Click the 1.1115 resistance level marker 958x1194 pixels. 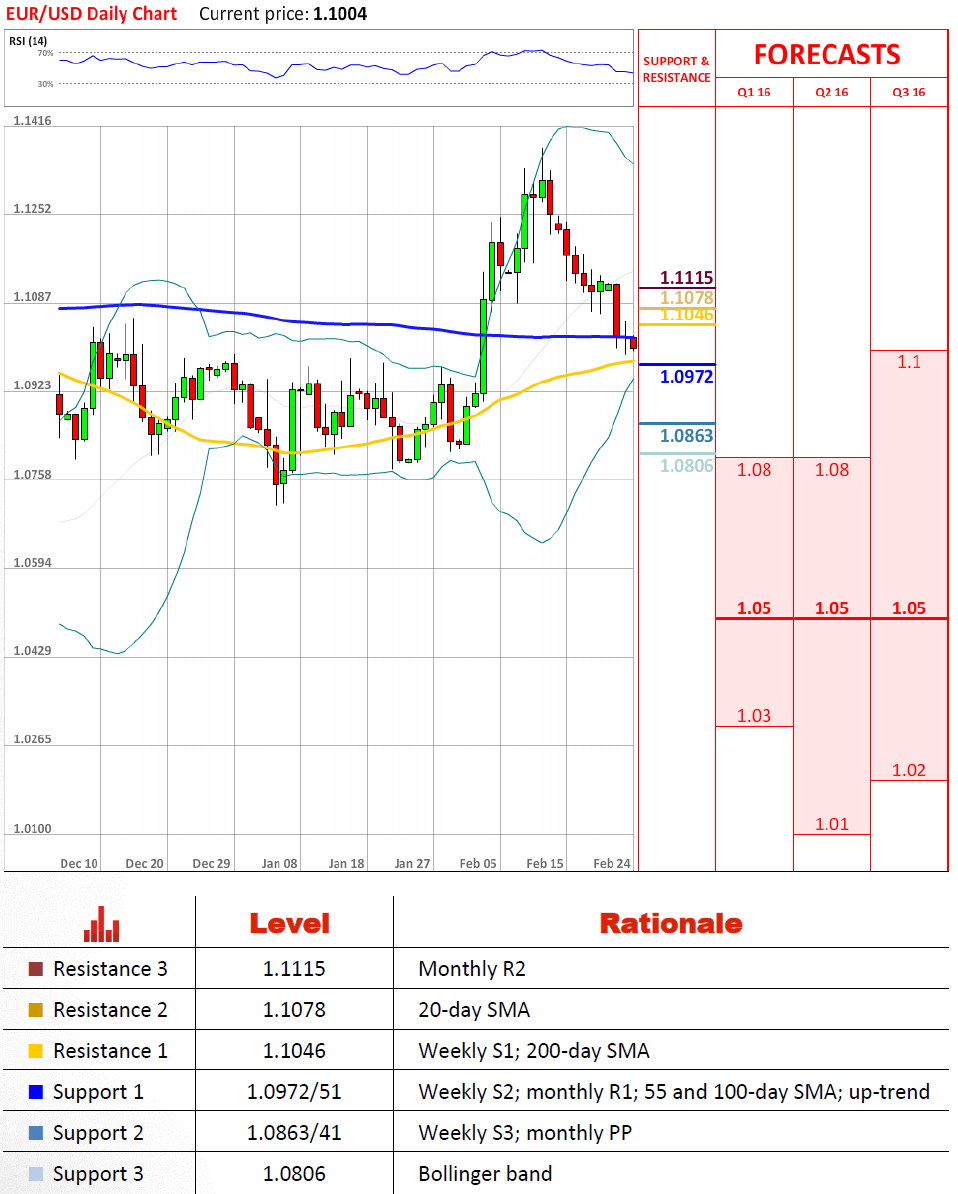coord(686,278)
